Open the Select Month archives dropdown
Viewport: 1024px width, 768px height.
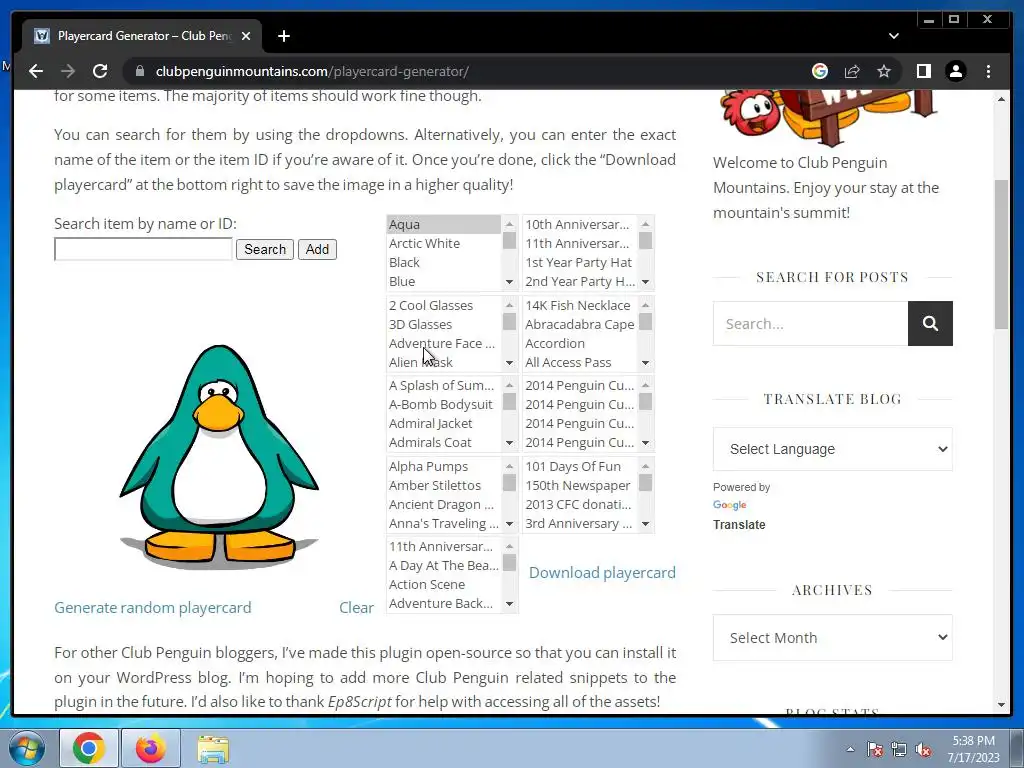pos(833,637)
